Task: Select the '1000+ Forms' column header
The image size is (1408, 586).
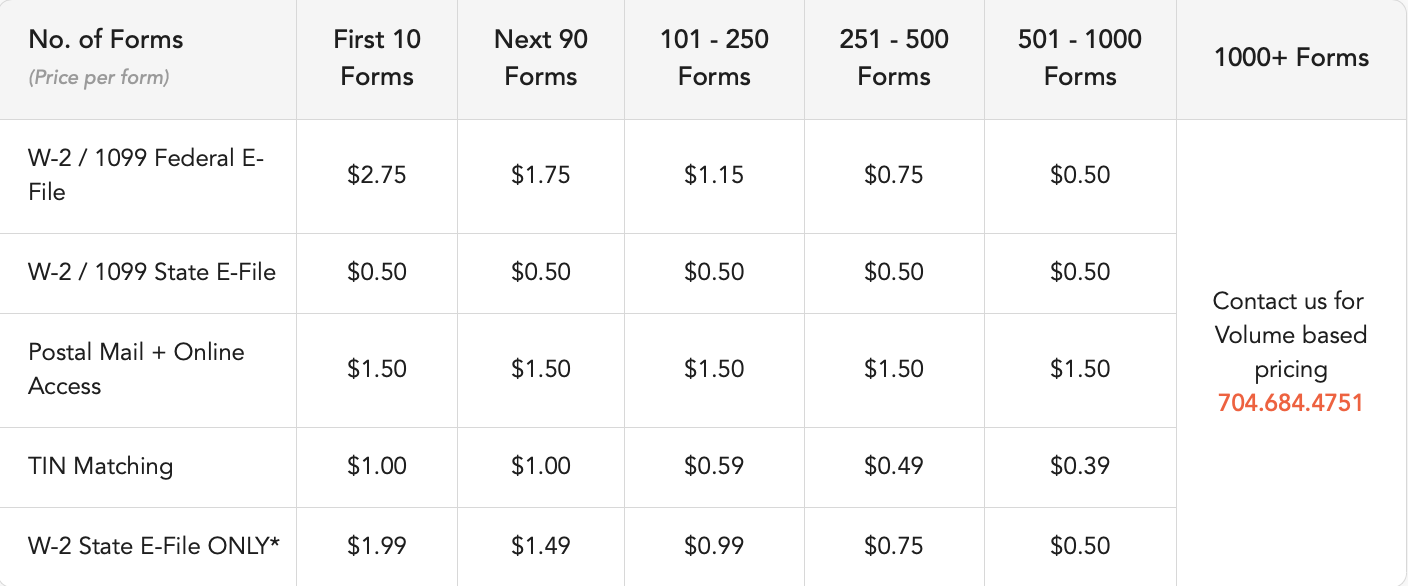Action: point(1291,57)
